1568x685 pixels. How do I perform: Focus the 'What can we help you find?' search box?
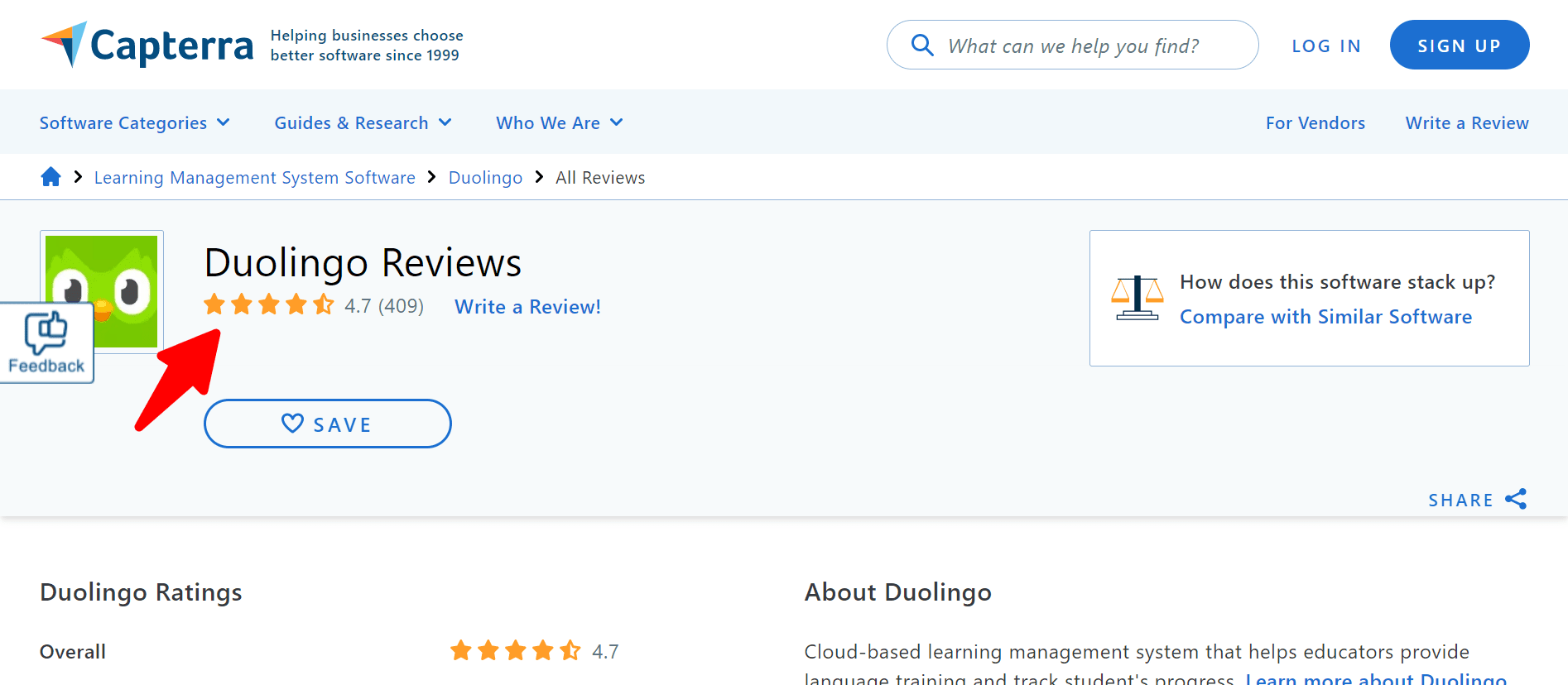coord(1085,46)
